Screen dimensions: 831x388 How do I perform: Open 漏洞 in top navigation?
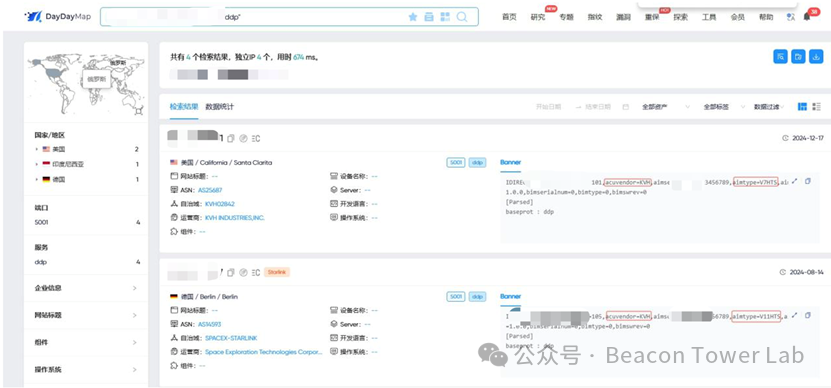click(x=624, y=17)
